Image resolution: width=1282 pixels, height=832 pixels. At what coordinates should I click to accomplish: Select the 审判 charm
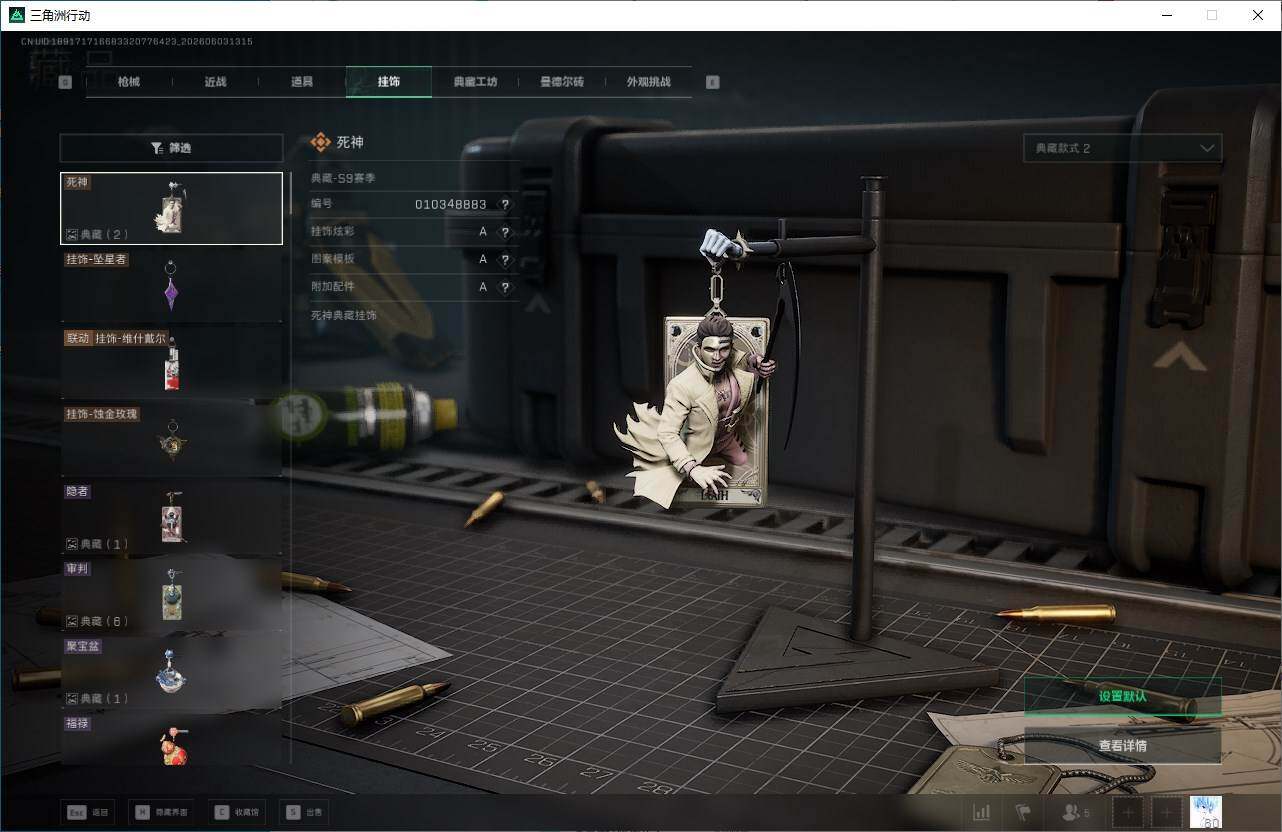[171, 595]
